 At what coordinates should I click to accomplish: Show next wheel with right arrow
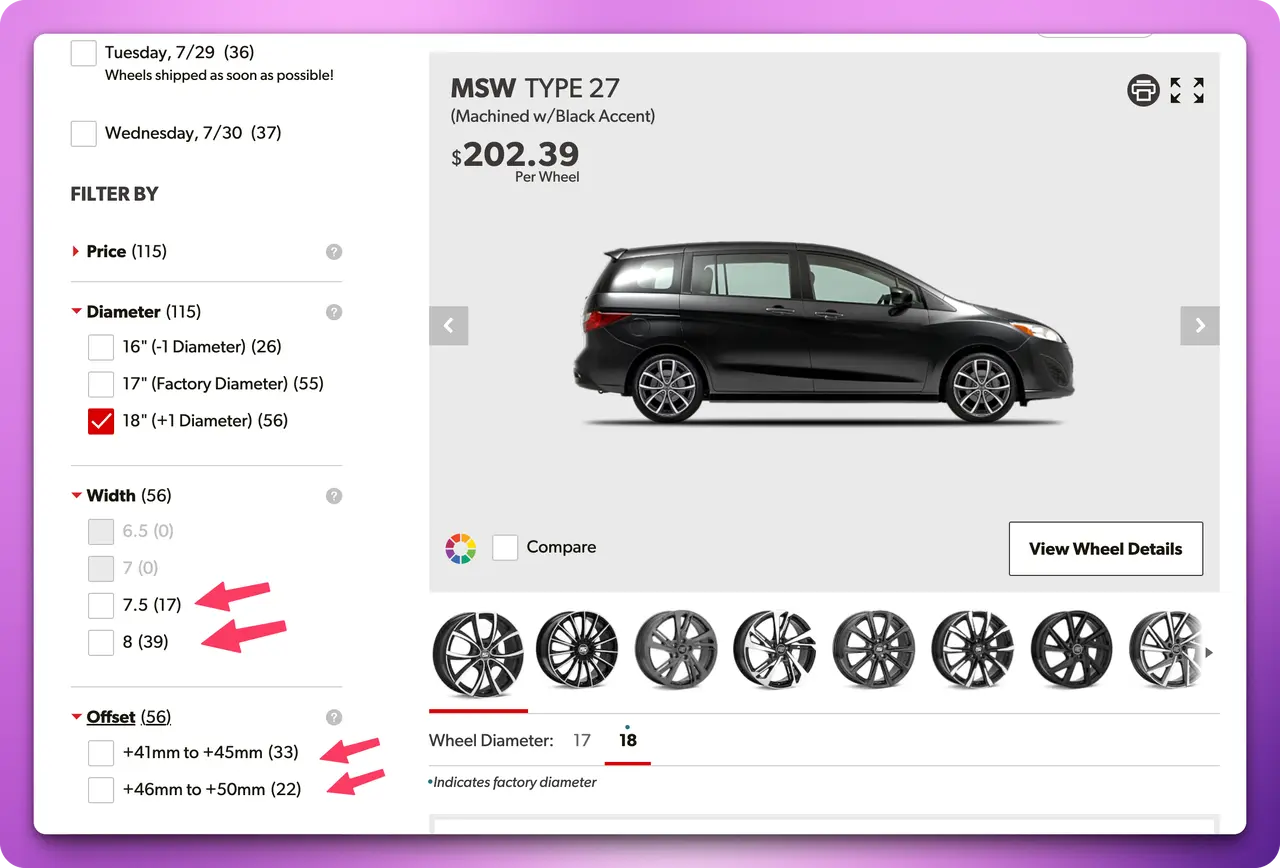point(1200,325)
